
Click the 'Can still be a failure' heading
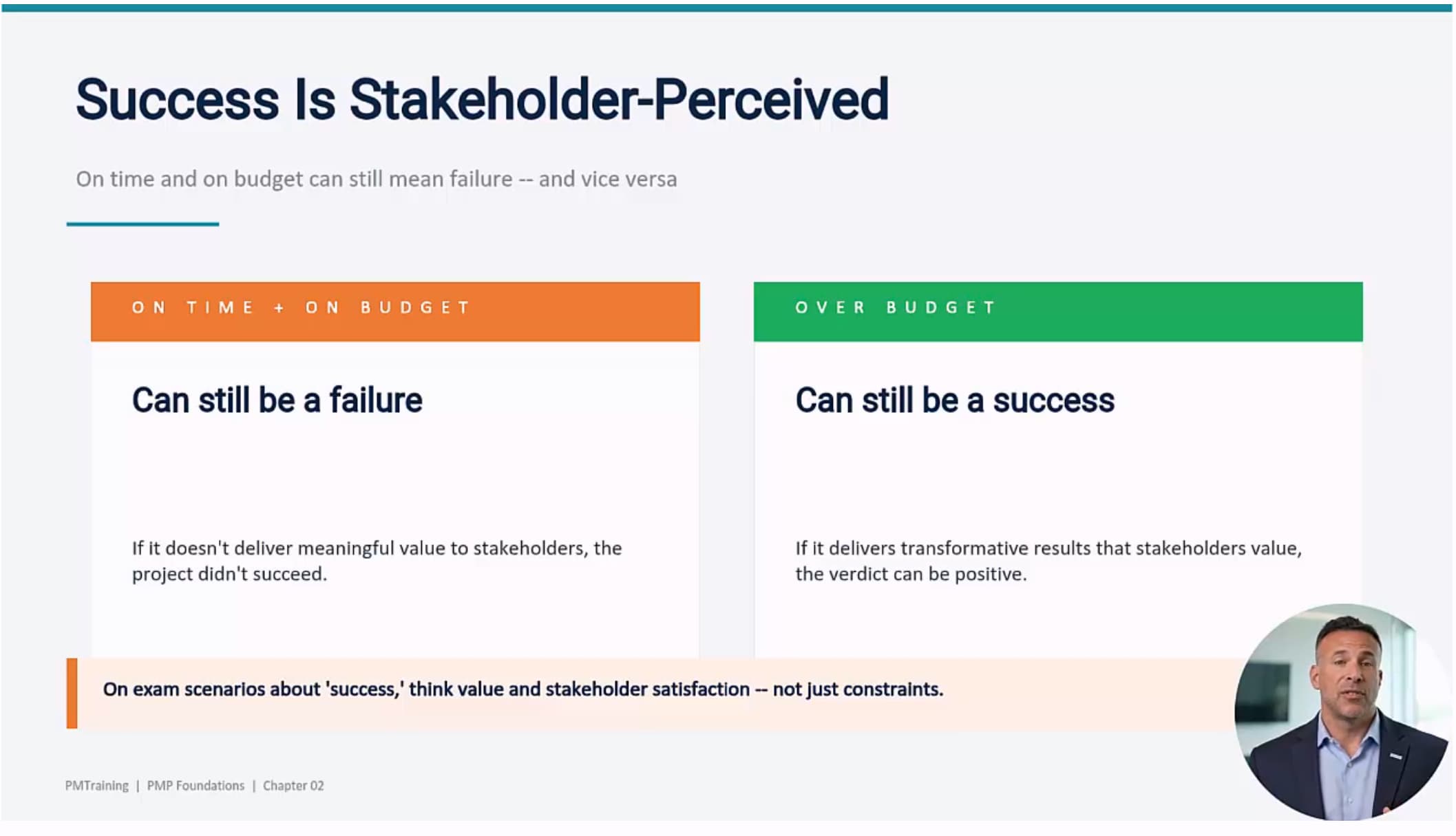coord(277,400)
